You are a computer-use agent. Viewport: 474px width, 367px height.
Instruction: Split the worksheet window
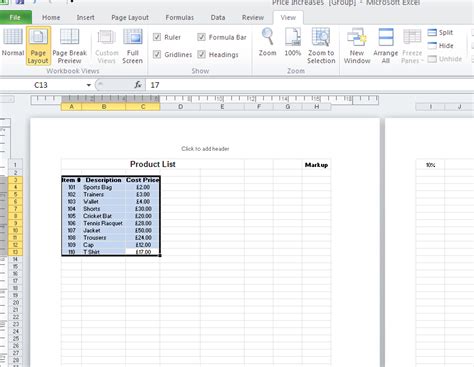click(x=440, y=32)
